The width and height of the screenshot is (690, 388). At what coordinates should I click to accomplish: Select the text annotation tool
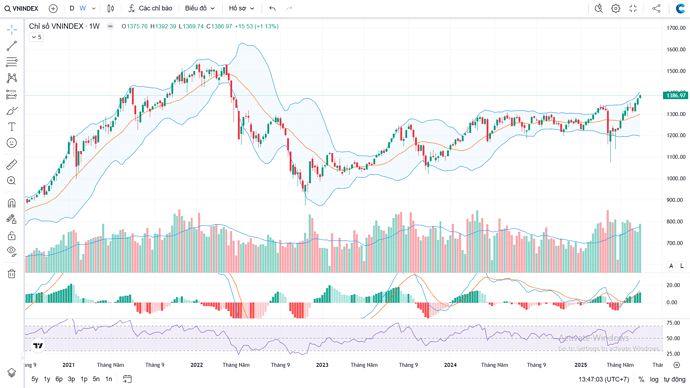(x=12, y=127)
